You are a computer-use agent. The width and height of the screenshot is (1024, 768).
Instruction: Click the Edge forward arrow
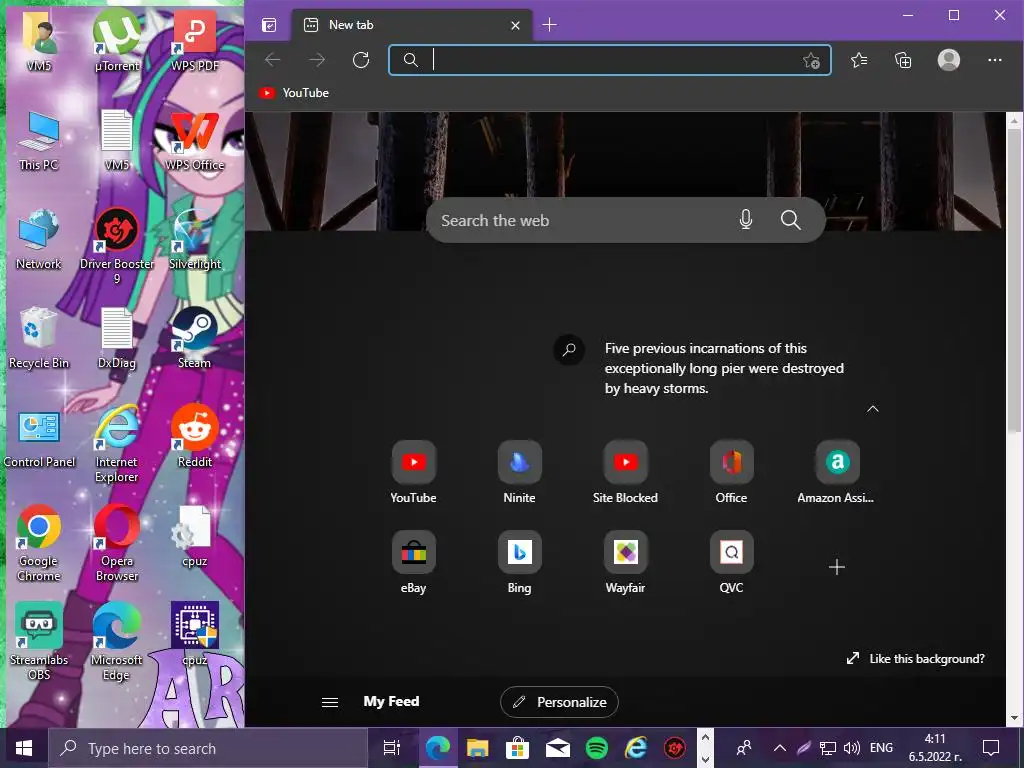[x=317, y=60]
